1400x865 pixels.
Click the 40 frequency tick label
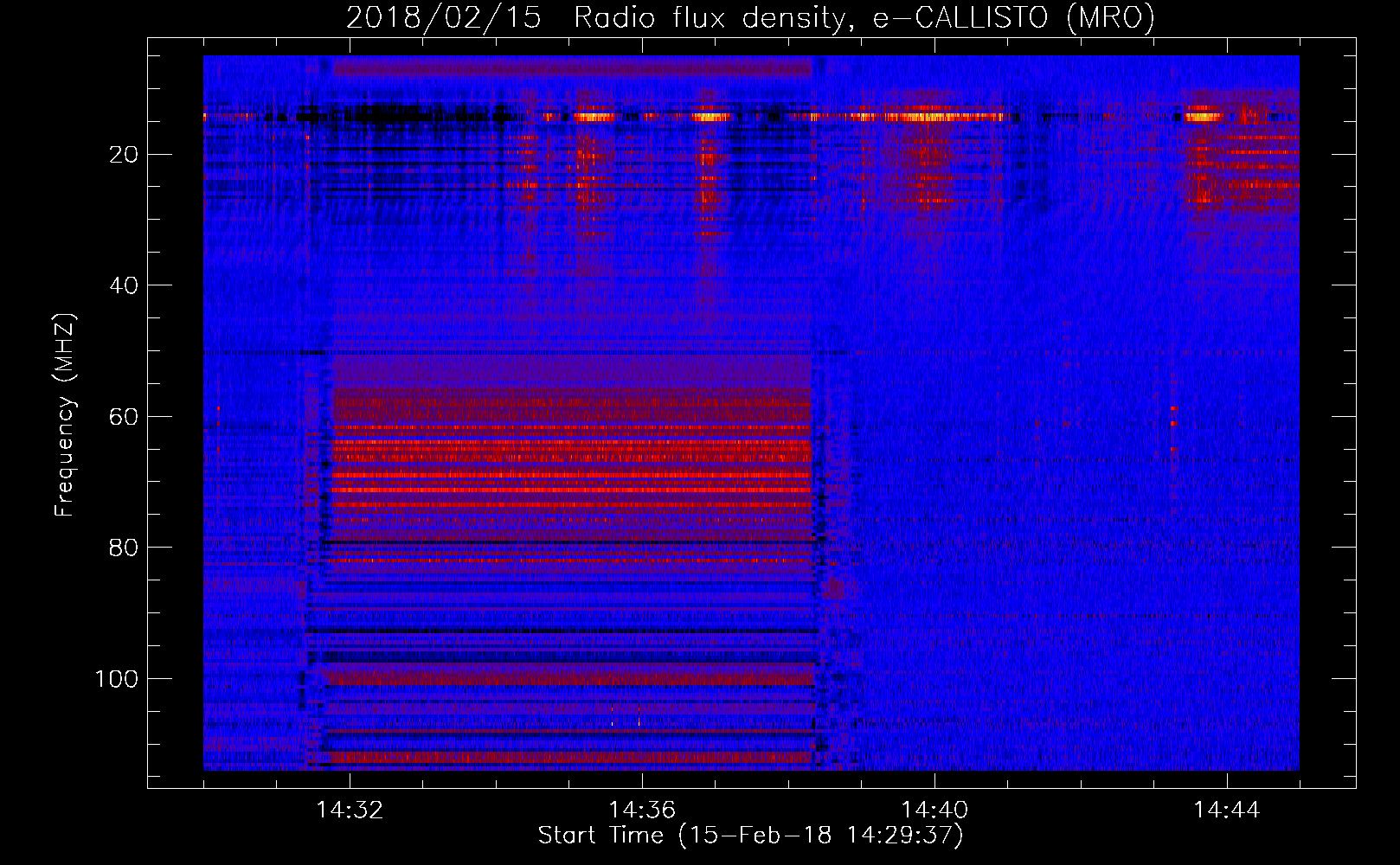pos(125,285)
